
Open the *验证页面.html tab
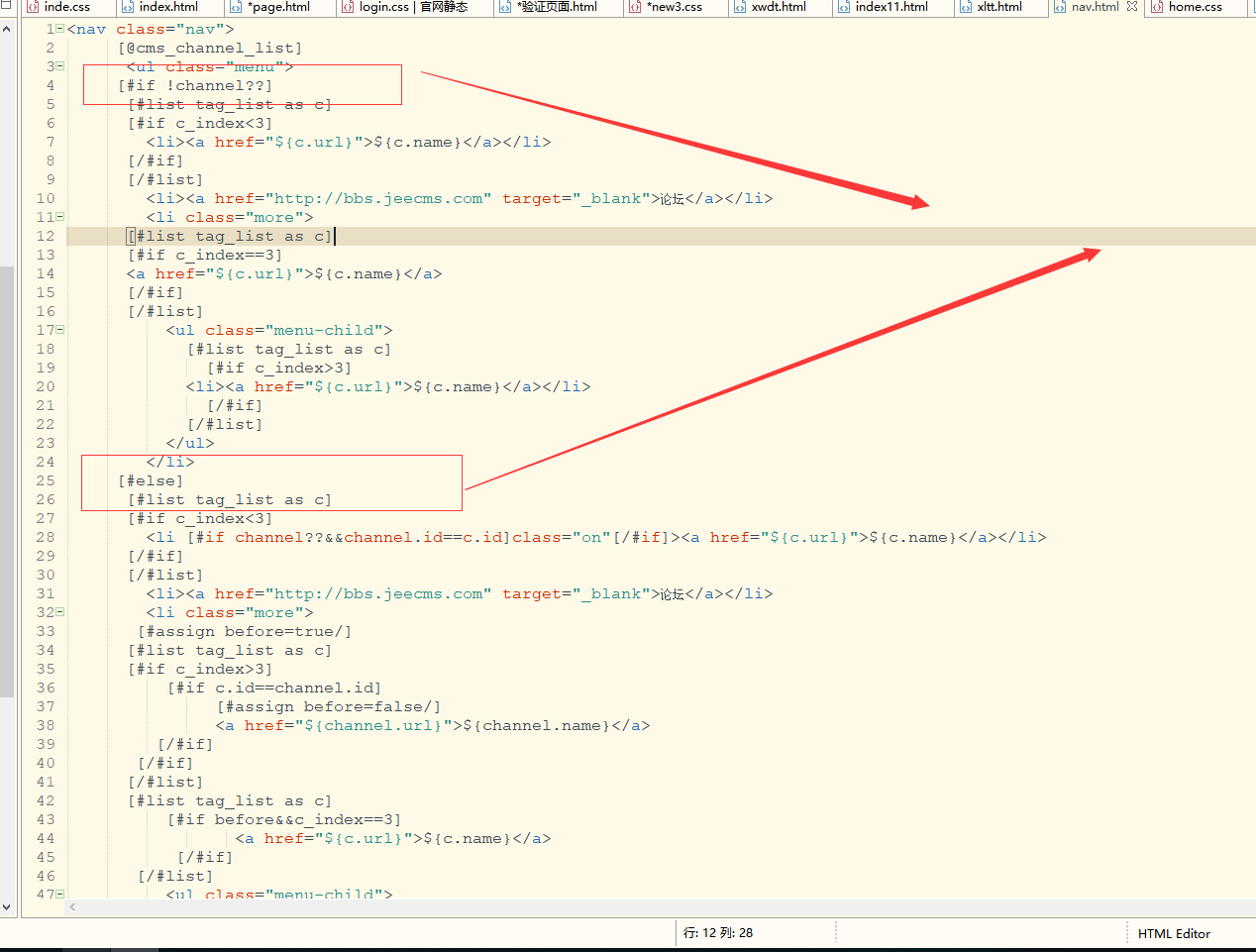click(557, 7)
